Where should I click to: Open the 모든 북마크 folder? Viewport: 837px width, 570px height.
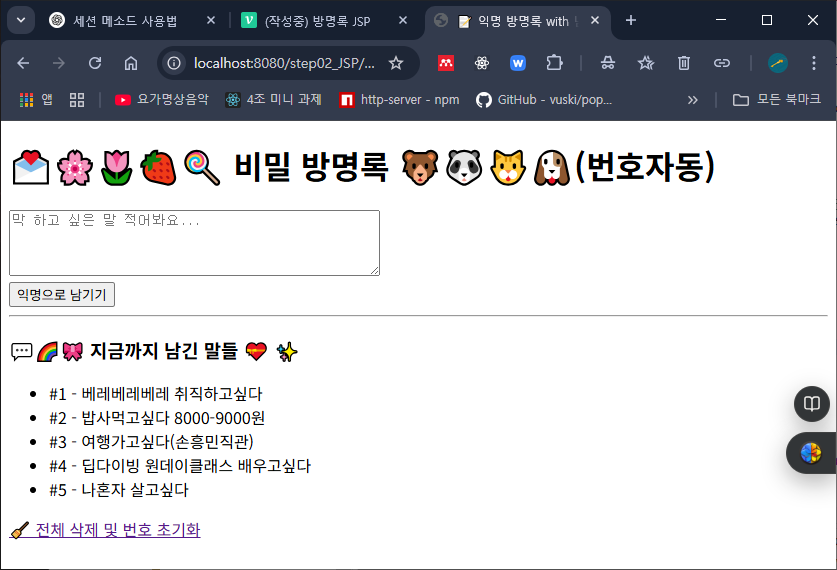pos(777,100)
